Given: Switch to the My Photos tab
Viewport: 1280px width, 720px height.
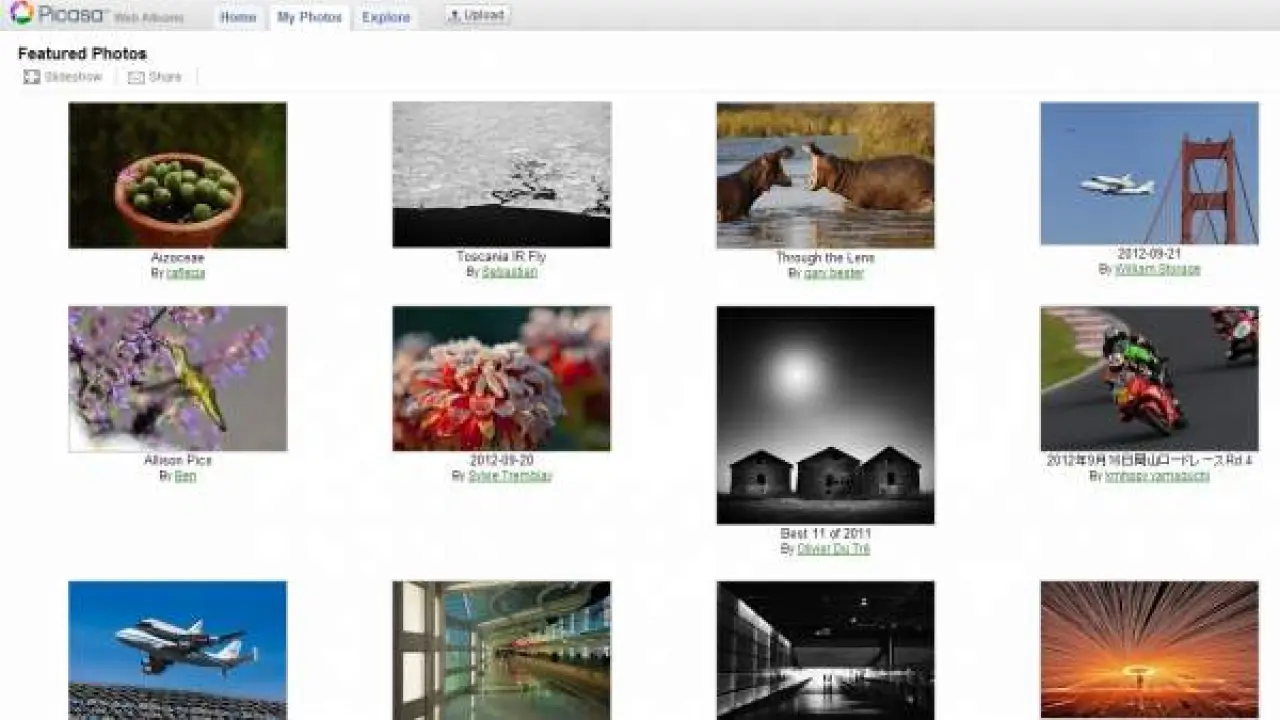Looking at the screenshot, I should tap(310, 17).
